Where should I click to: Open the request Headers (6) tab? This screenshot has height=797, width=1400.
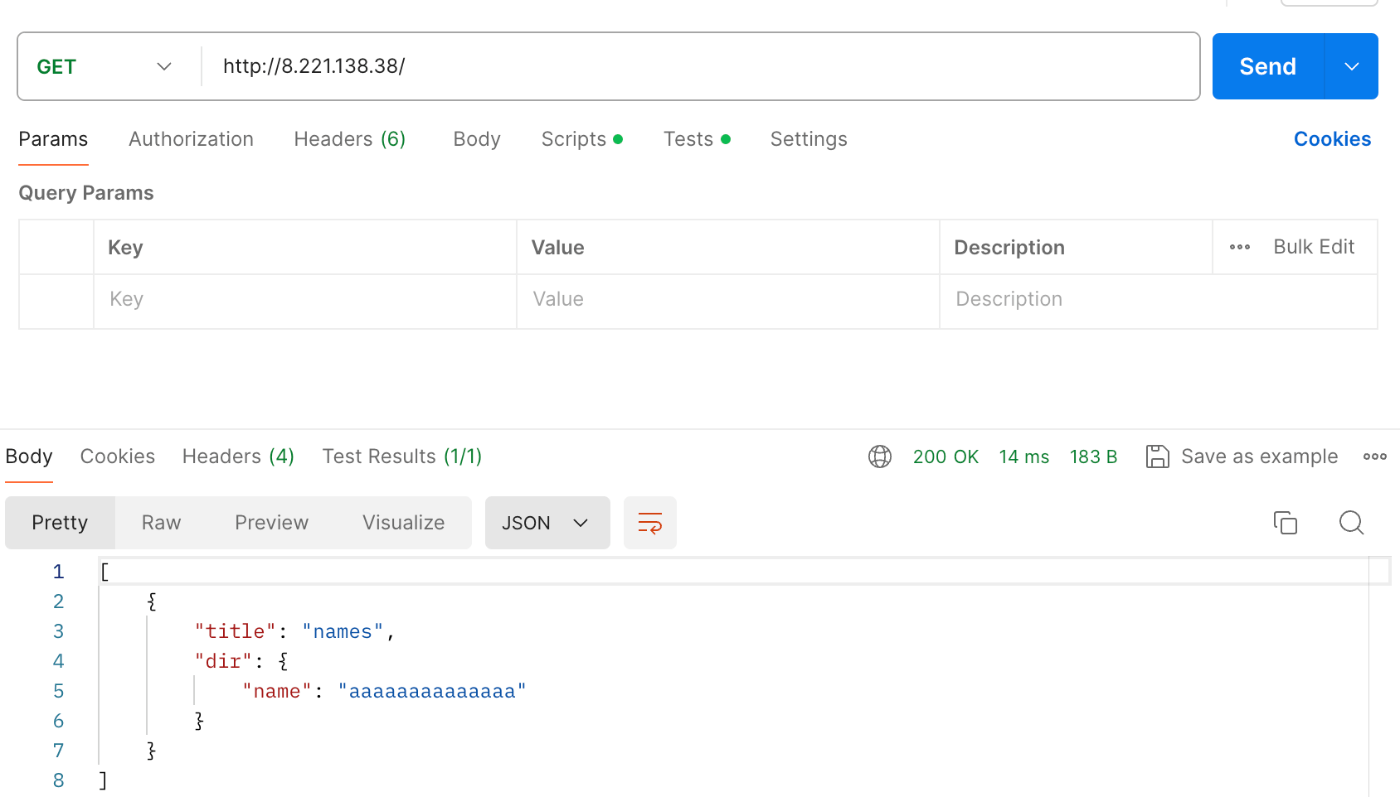coord(350,139)
